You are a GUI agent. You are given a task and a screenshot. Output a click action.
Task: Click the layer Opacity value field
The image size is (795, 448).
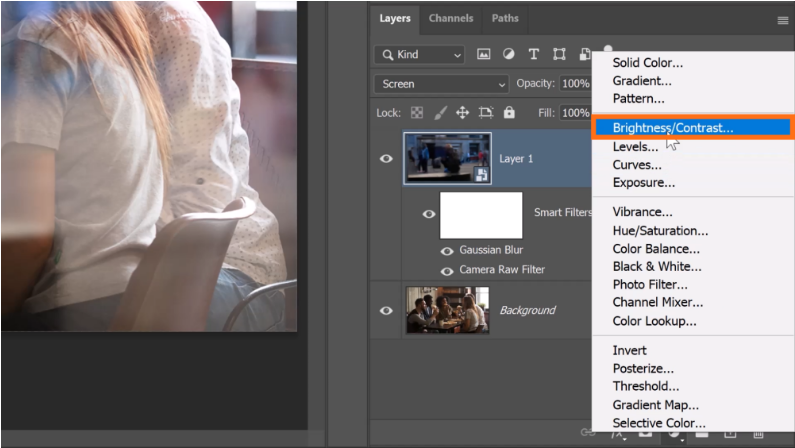574,84
